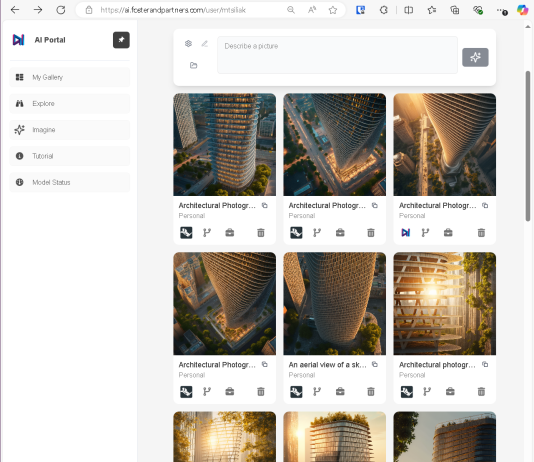534x462 pixels.
Task: Open the browser essentials heart icon
Action: pyautogui.click(x=478, y=10)
